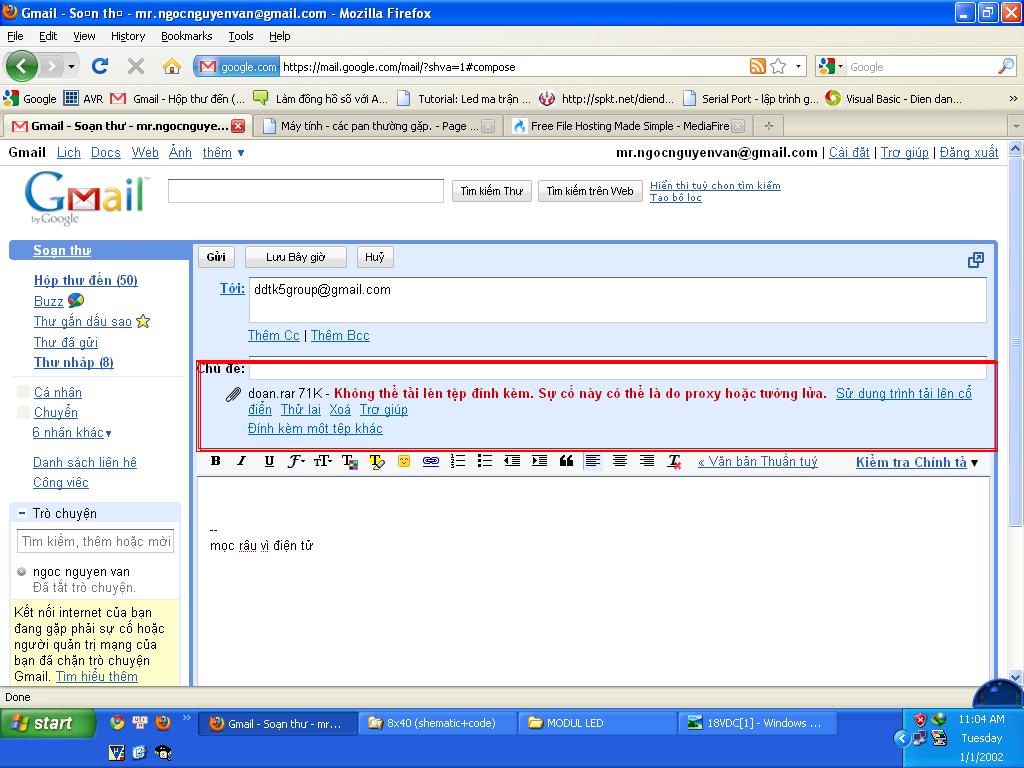1024x768 pixels.
Task: Open the back/forward history dropdown arrow
Action: pyautogui.click(x=71, y=67)
